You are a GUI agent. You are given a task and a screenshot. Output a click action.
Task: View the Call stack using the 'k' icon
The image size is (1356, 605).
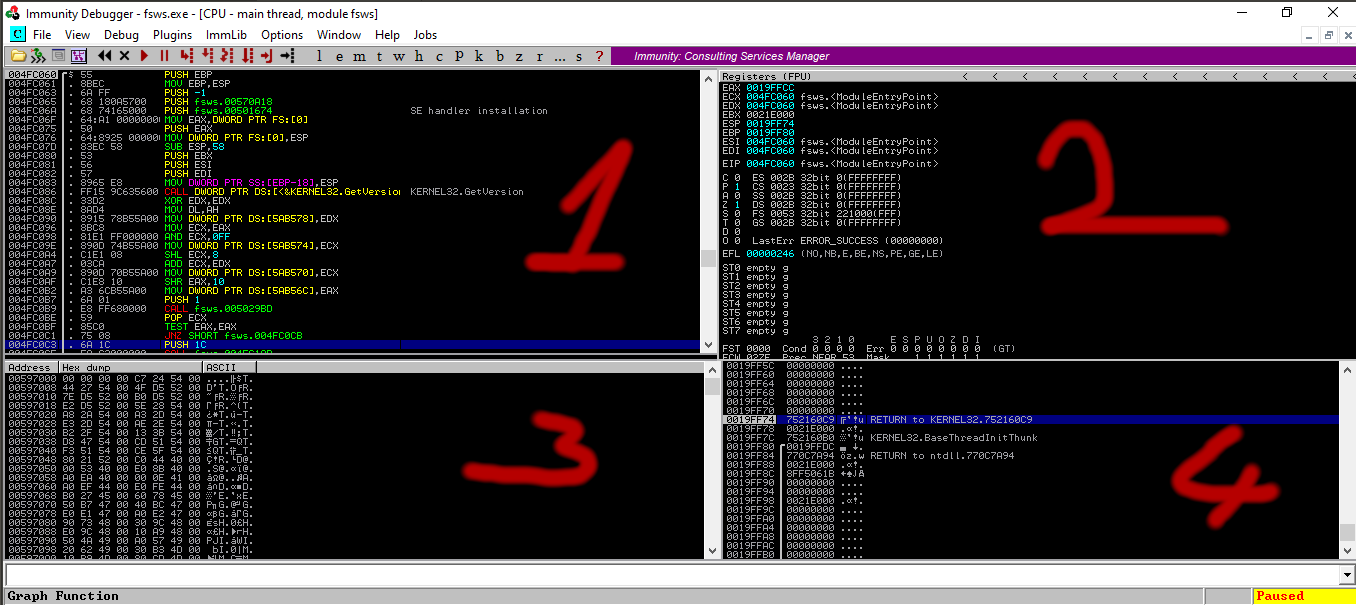click(x=479, y=56)
